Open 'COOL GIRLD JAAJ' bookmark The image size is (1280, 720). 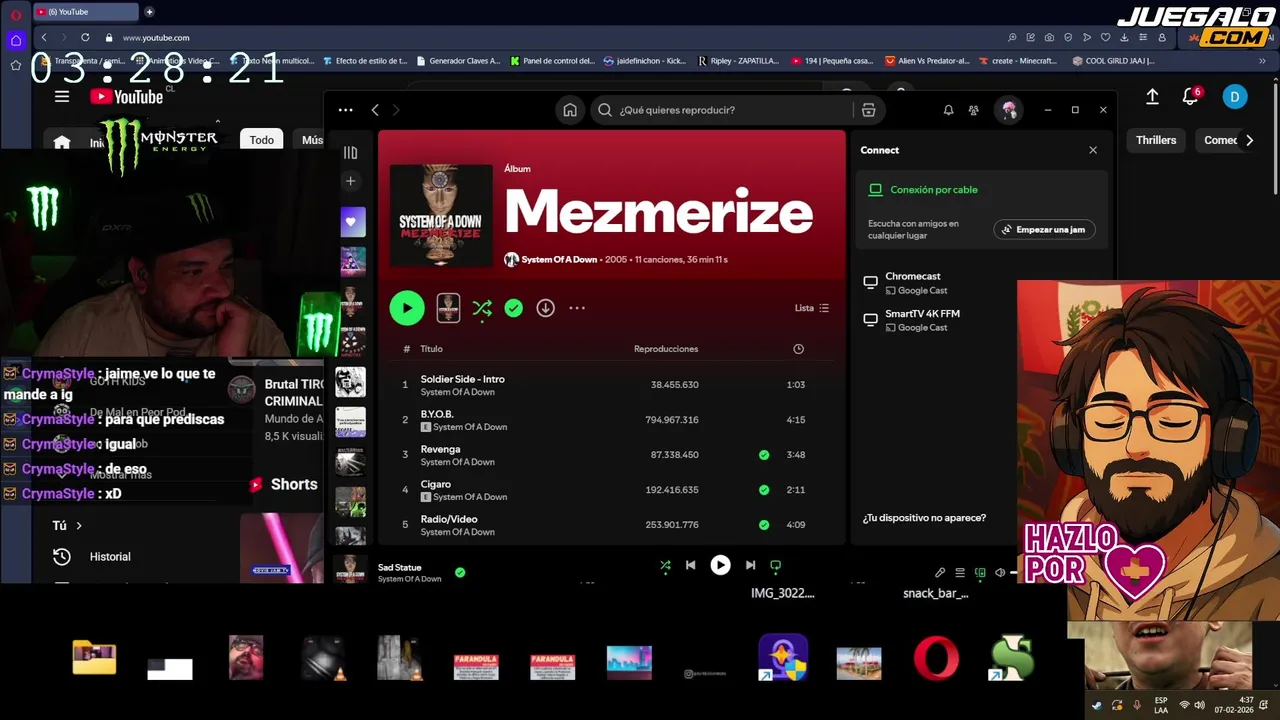[1113, 61]
